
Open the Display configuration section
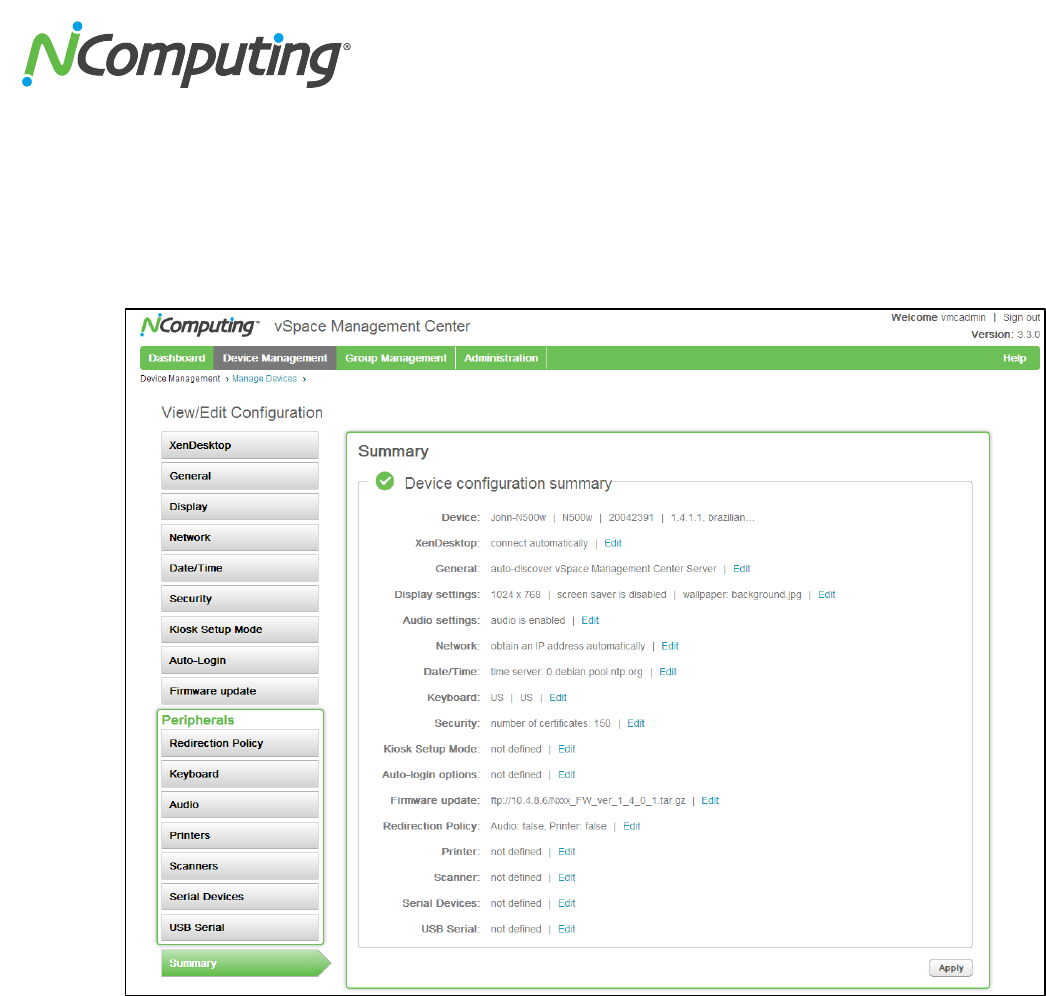(x=239, y=506)
